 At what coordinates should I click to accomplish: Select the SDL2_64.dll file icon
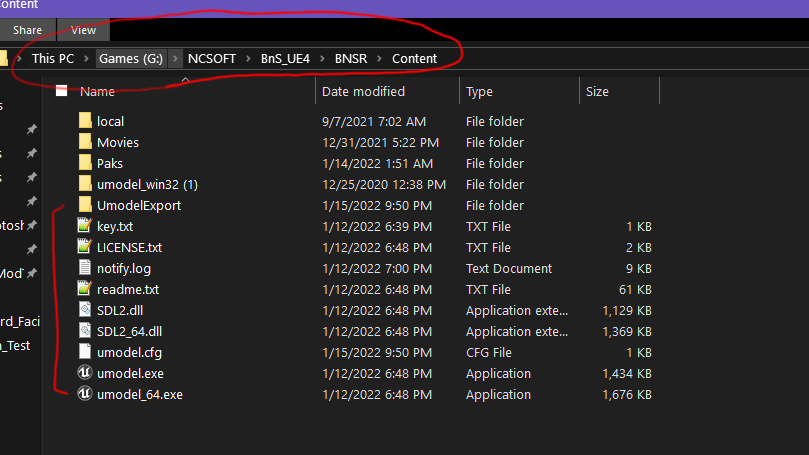[x=85, y=331]
